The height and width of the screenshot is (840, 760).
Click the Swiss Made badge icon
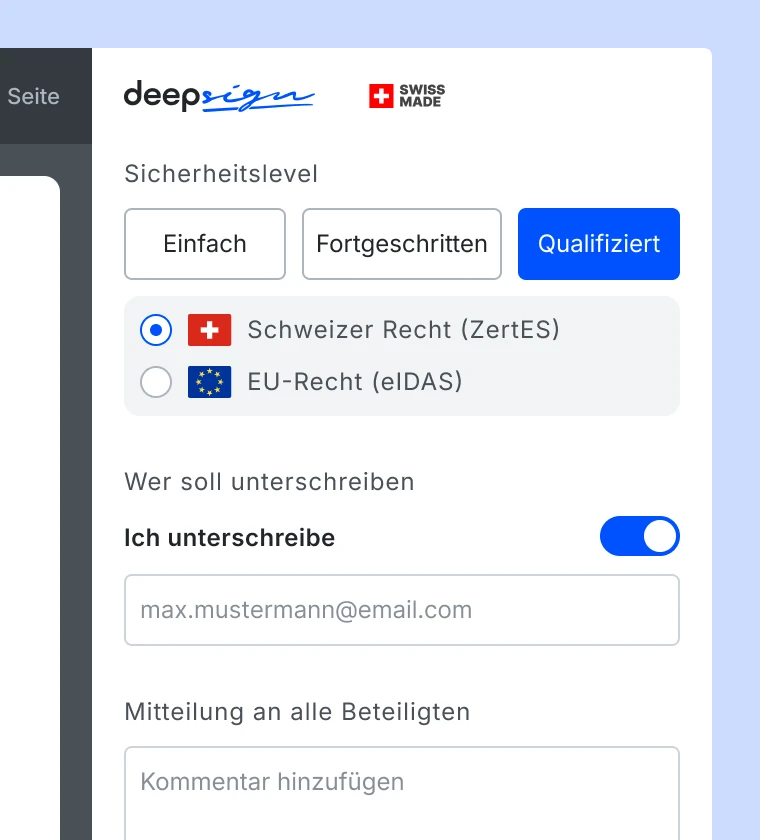pyautogui.click(x=381, y=96)
